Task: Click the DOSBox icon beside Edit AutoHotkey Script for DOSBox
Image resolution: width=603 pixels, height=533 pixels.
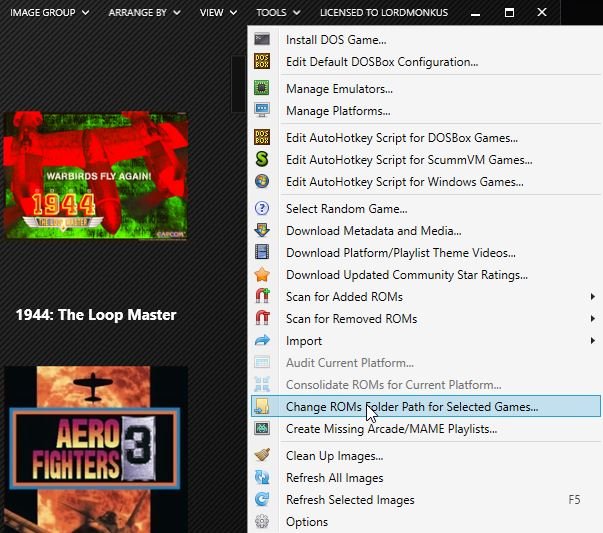Action: [x=262, y=137]
